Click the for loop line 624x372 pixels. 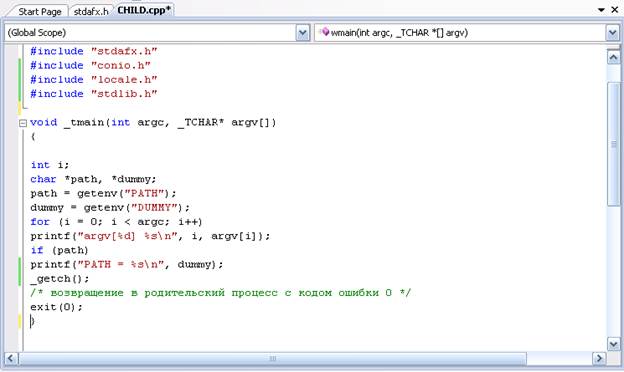click(x=117, y=222)
